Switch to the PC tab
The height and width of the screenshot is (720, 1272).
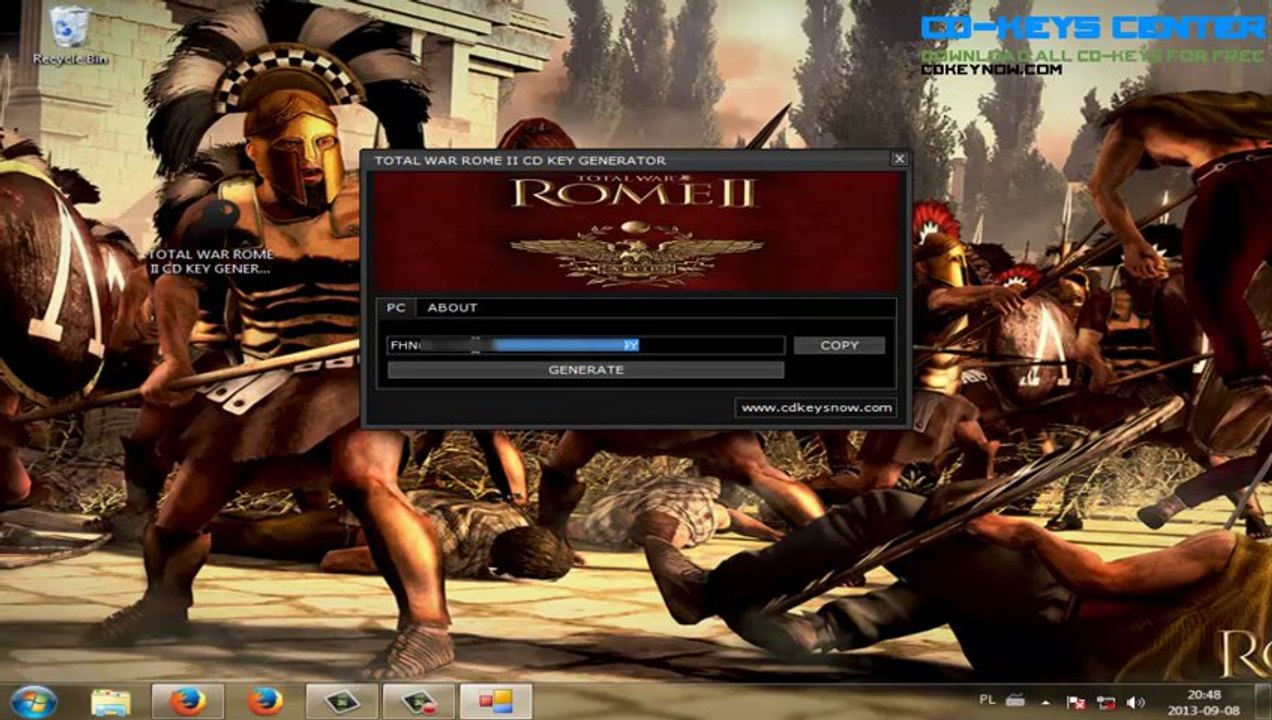(396, 308)
